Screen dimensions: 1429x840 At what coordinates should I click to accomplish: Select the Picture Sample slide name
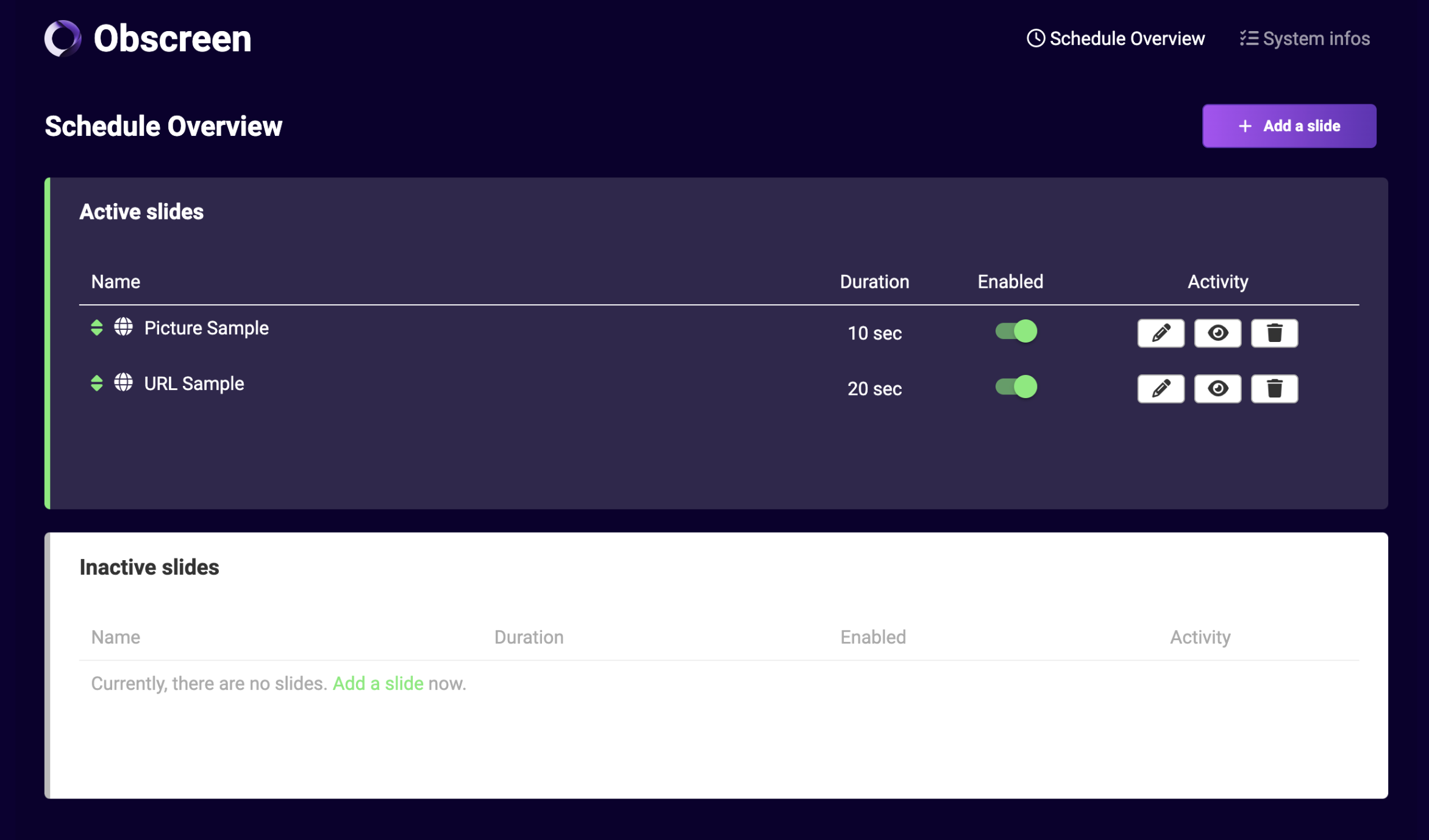[x=206, y=328]
